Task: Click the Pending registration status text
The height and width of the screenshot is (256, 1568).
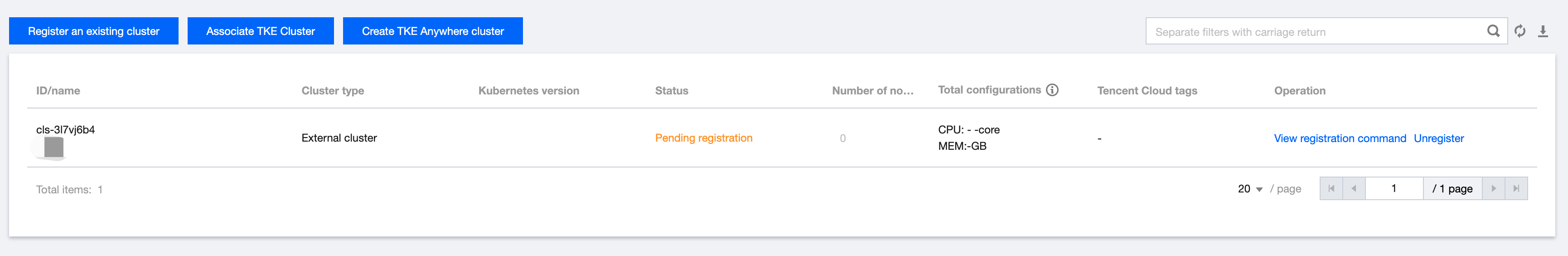Action: (704, 138)
